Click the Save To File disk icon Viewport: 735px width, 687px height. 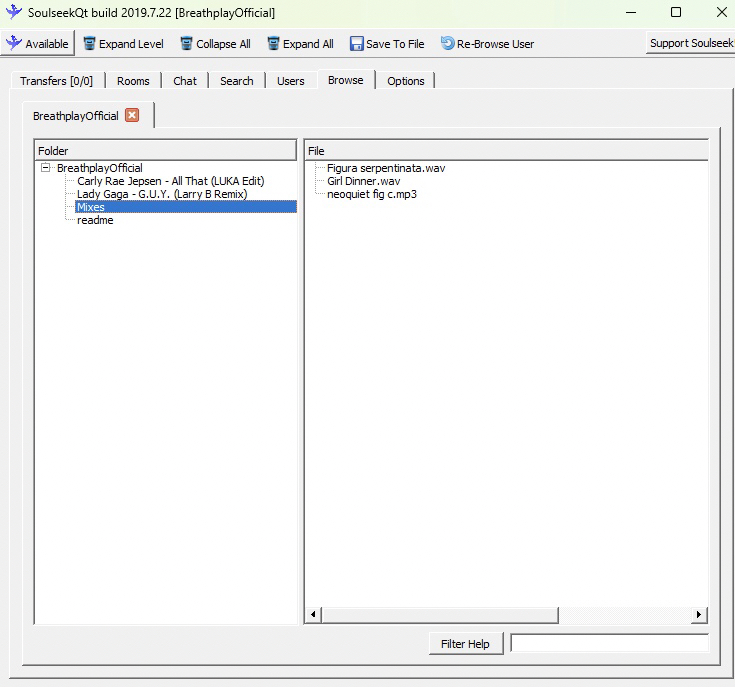click(x=356, y=44)
